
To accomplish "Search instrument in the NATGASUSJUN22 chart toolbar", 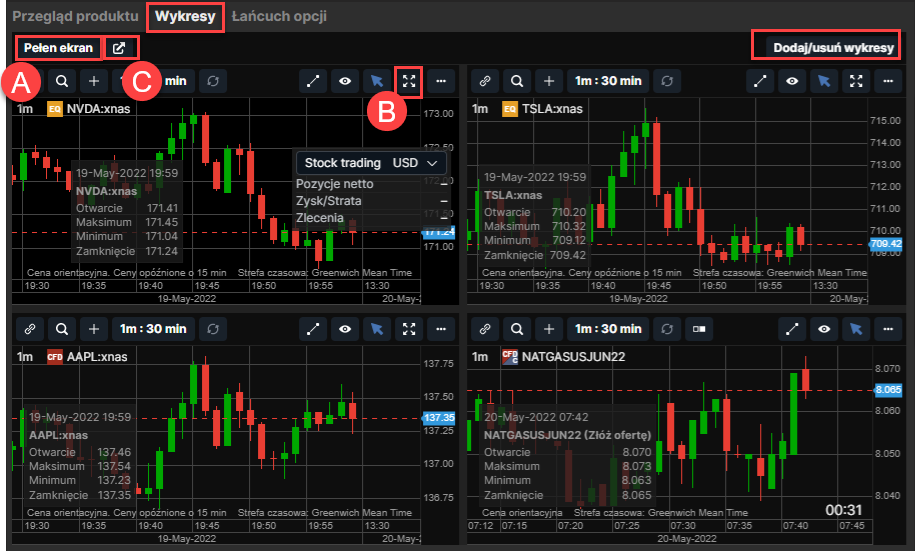I will pos(517,329).
